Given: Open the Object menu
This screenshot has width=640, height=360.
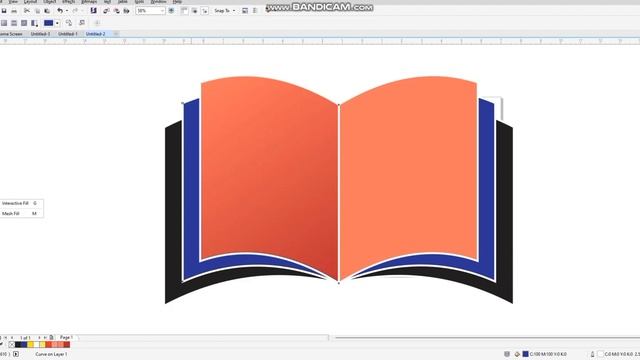Looking at the screenshot, I should 50,2.
